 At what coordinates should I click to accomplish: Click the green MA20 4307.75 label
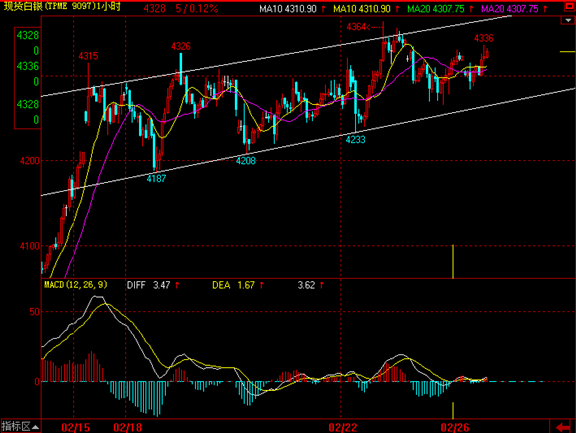[x=436, y=9]
